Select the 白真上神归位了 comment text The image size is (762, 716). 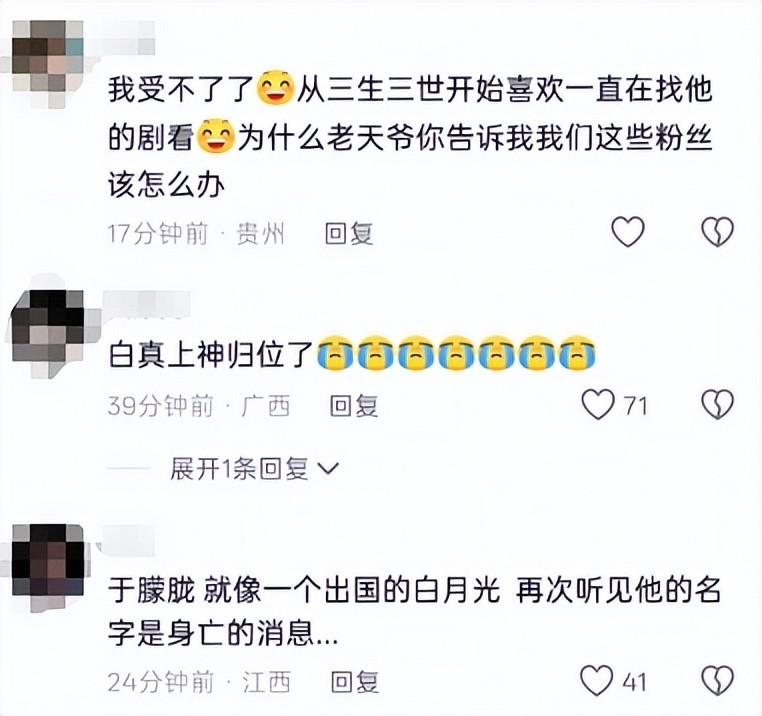pyautogui.click(x=351, y=354)
